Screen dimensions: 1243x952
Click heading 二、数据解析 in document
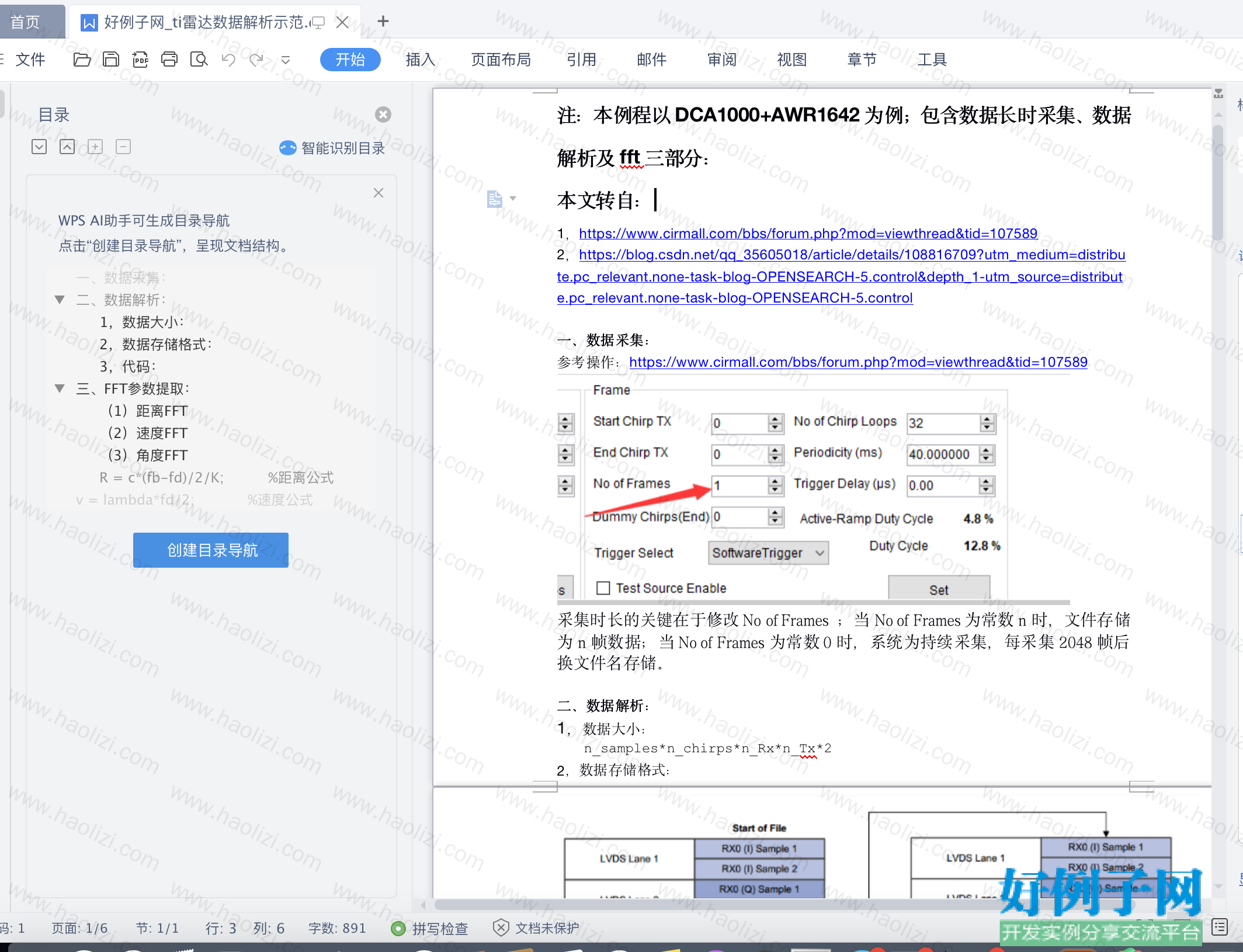(x=603, y=706)
